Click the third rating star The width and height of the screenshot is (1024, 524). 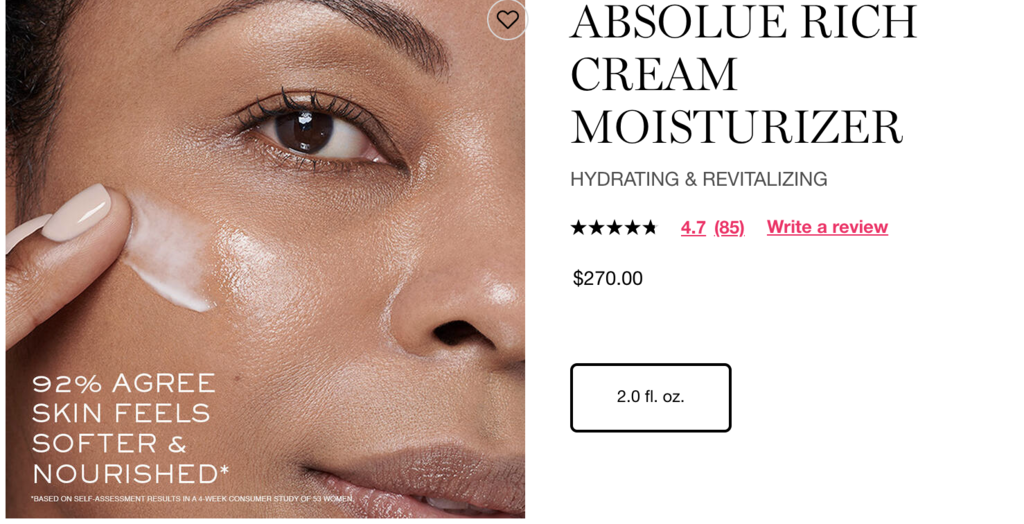click(614, 227)
